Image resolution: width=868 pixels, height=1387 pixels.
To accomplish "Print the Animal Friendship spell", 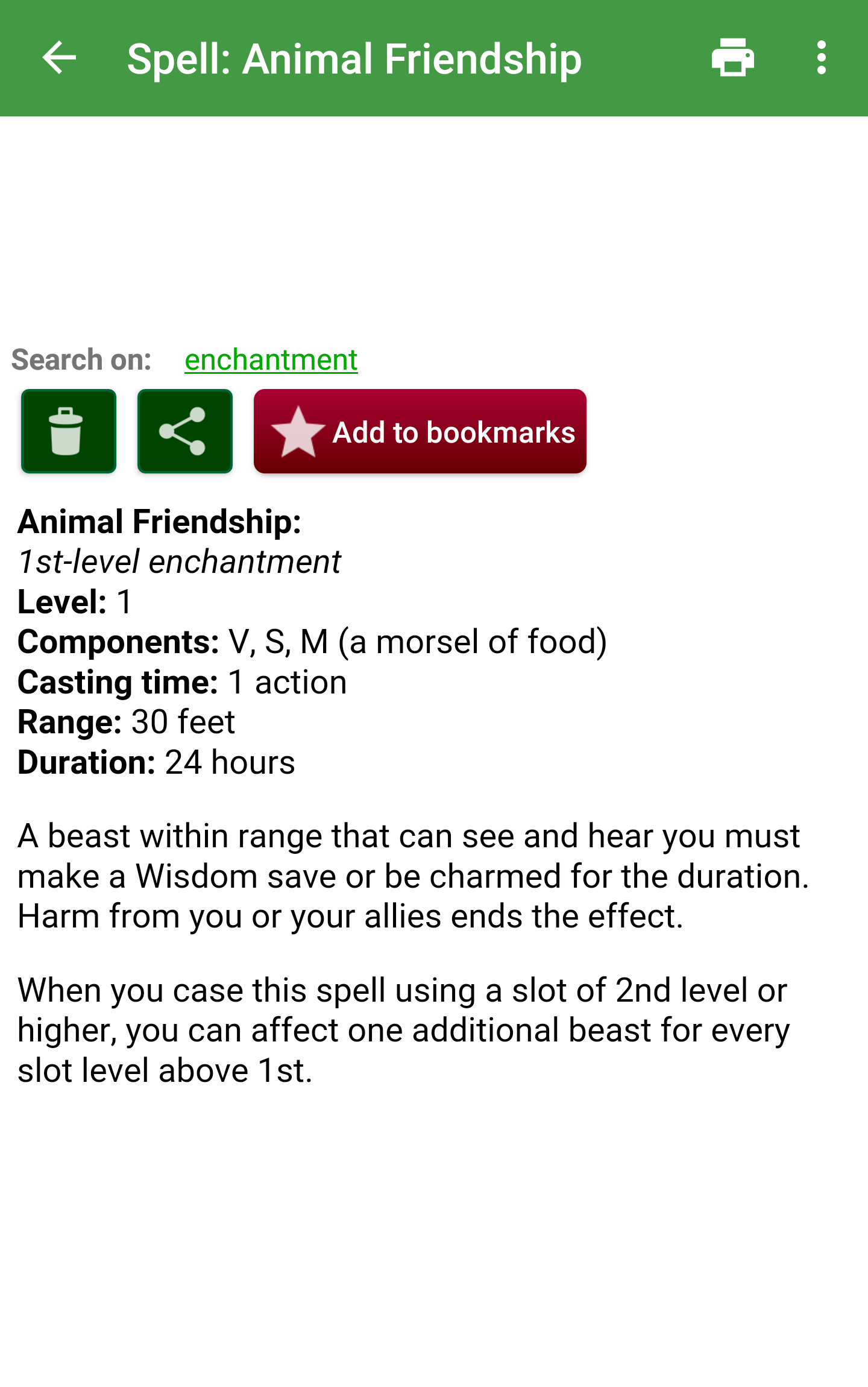I will click(x=732, y=58).
